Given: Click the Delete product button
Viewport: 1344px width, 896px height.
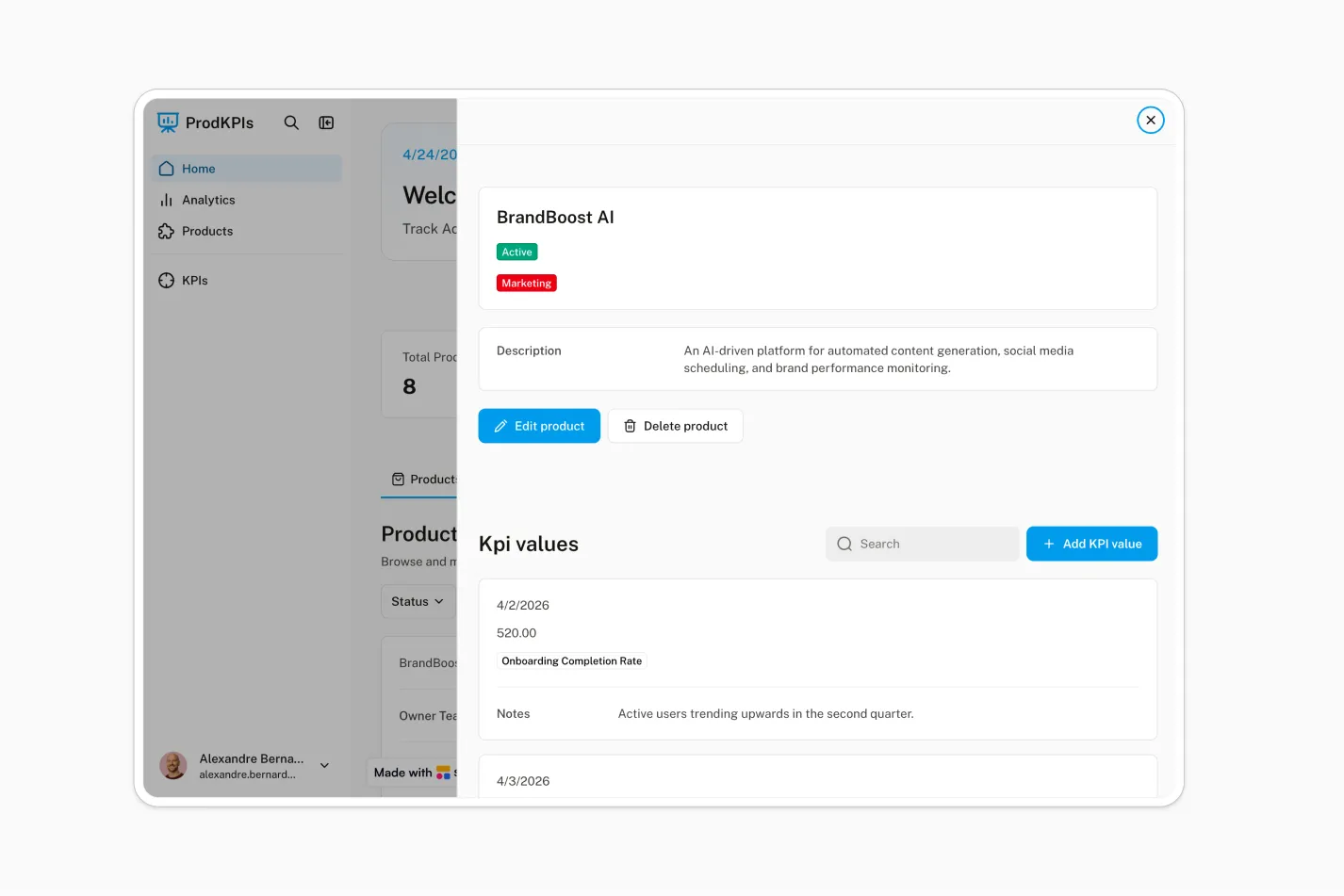Looking at the screenshot, I should point(676,426).
